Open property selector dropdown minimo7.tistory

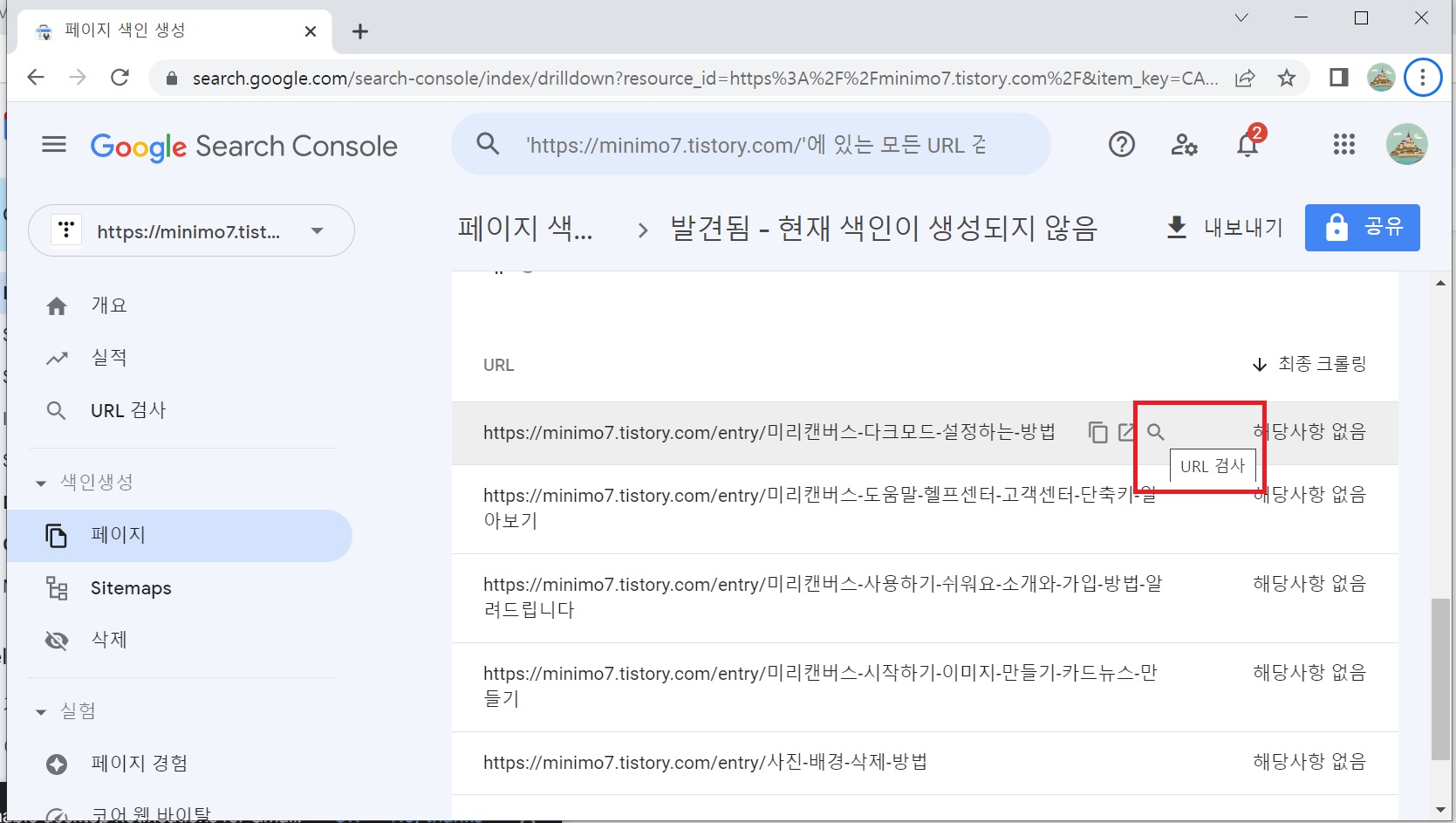[191, 231]
